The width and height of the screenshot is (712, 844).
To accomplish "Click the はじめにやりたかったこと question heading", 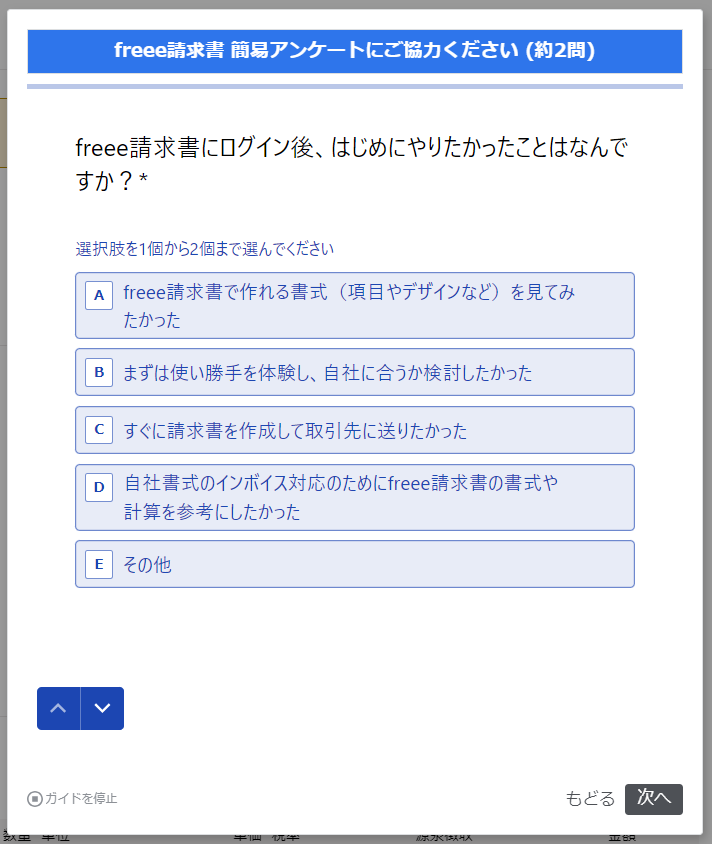I will pyautogui.click(x=352, y=163).
